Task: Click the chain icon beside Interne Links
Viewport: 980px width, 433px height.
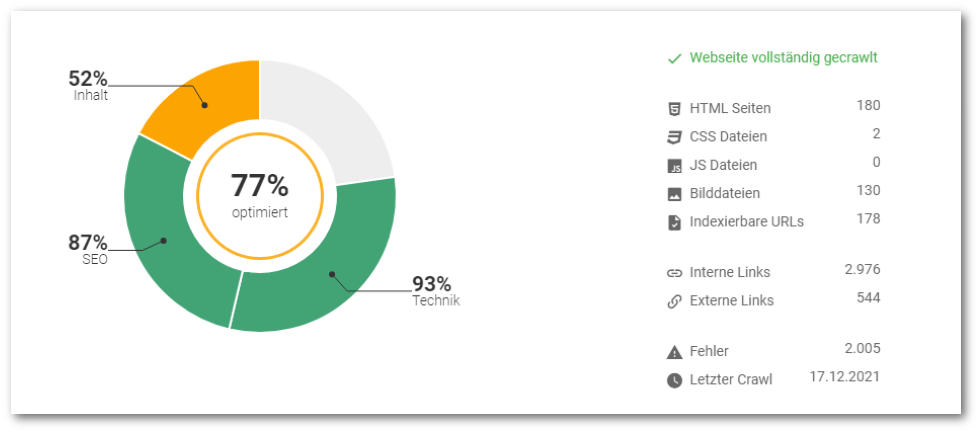Action: tap(674, 272)
